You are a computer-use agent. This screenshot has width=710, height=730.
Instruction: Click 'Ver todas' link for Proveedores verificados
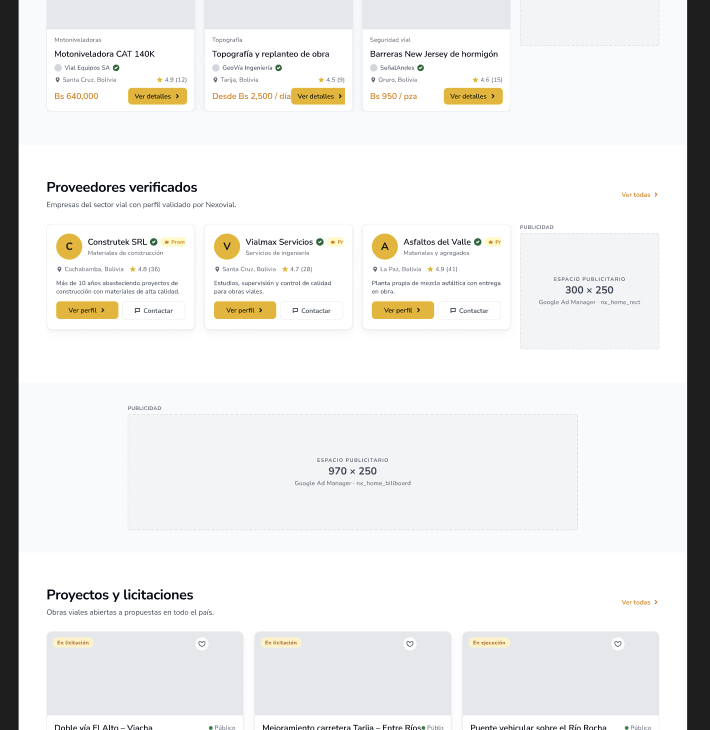click(x=640, y=195)
